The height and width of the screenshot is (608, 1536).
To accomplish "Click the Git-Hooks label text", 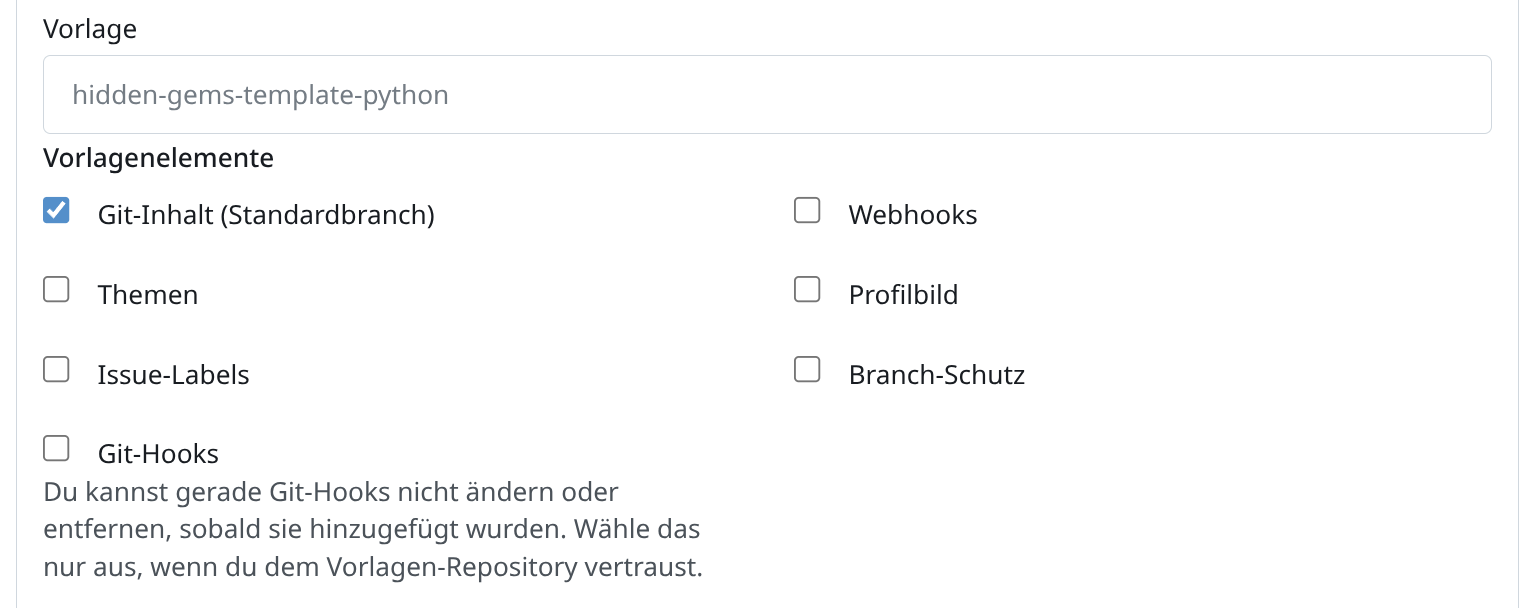I will (x=158, y=454).
